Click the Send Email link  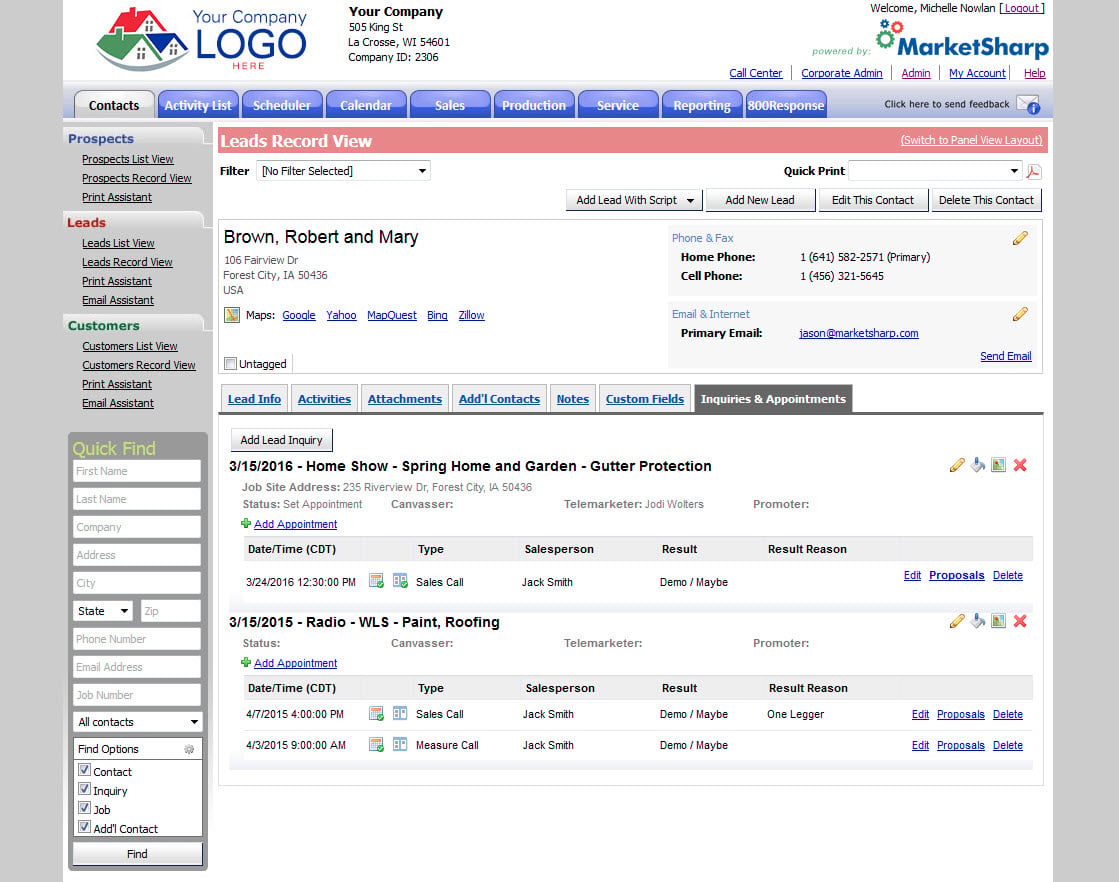coord(1006,356)
